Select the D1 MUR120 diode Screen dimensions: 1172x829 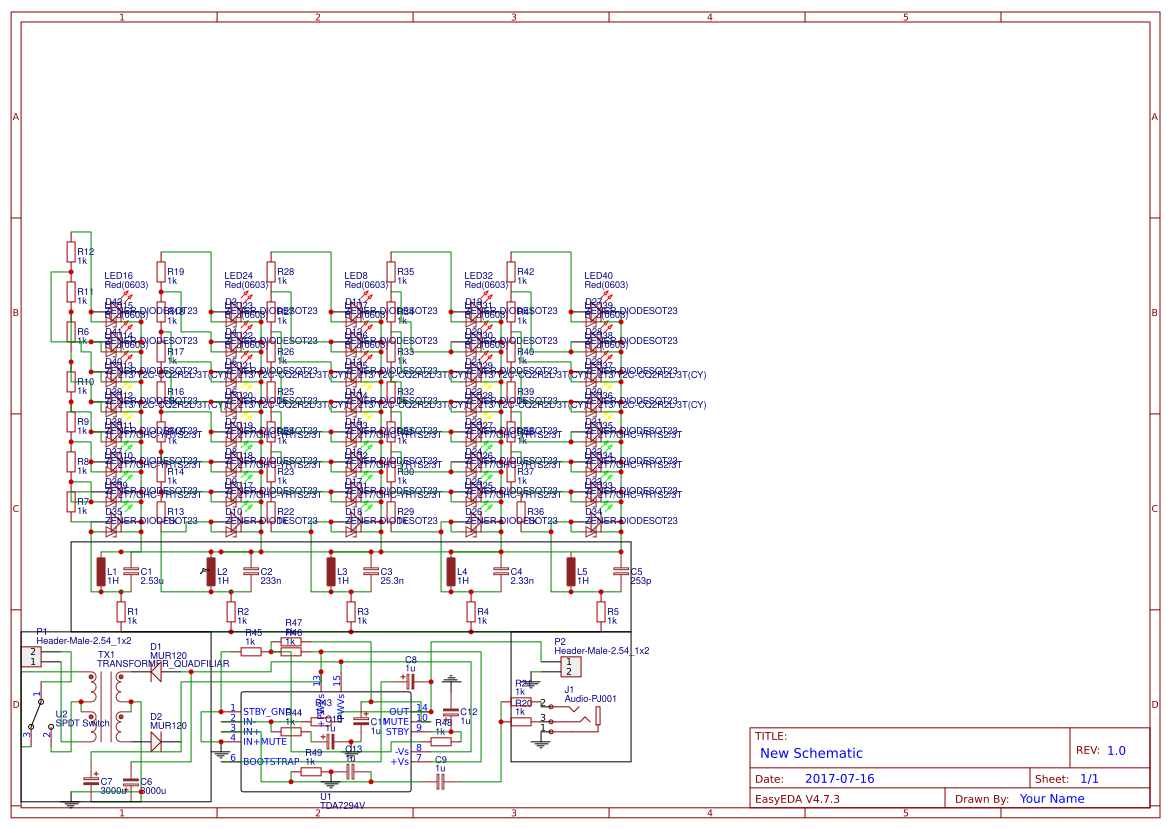click(x=156, y=673)
